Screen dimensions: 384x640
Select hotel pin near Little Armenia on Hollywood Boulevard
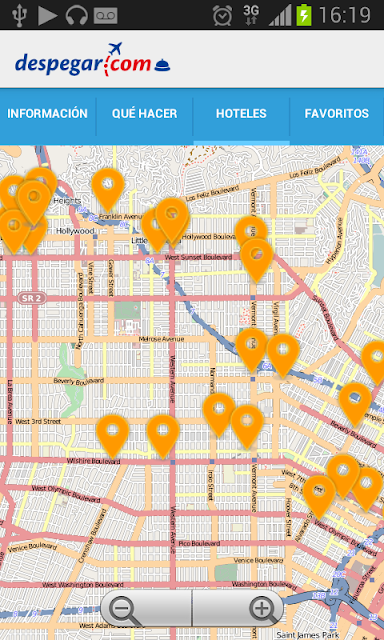[x=172, y=220]
